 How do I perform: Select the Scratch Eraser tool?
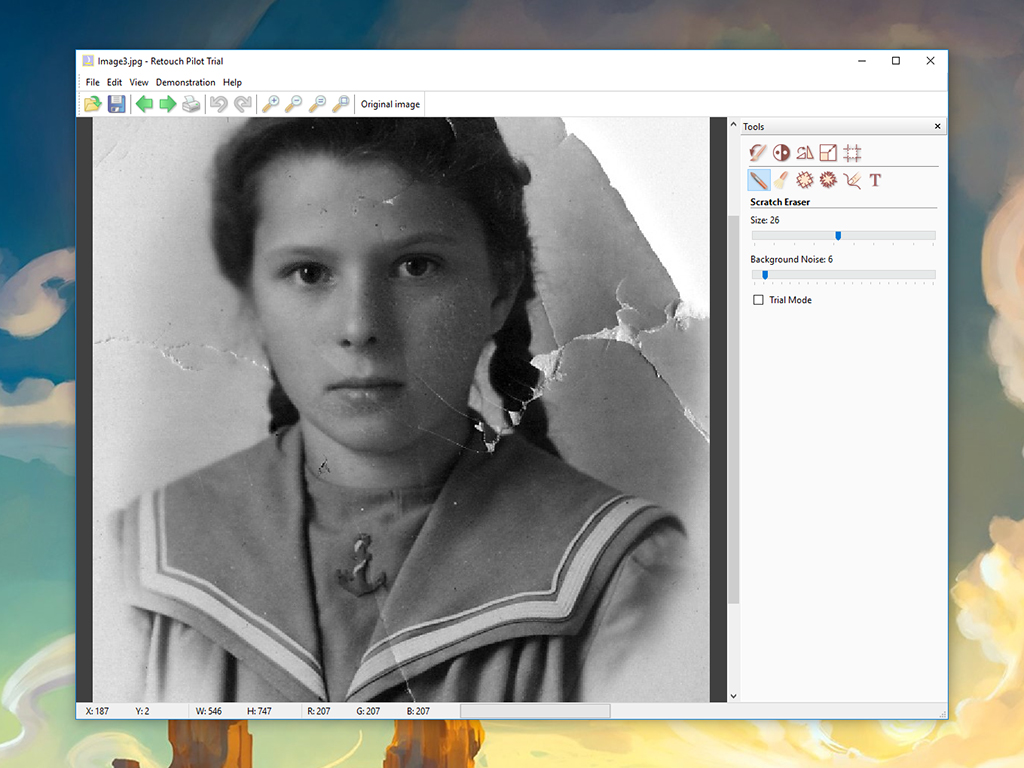759,180
